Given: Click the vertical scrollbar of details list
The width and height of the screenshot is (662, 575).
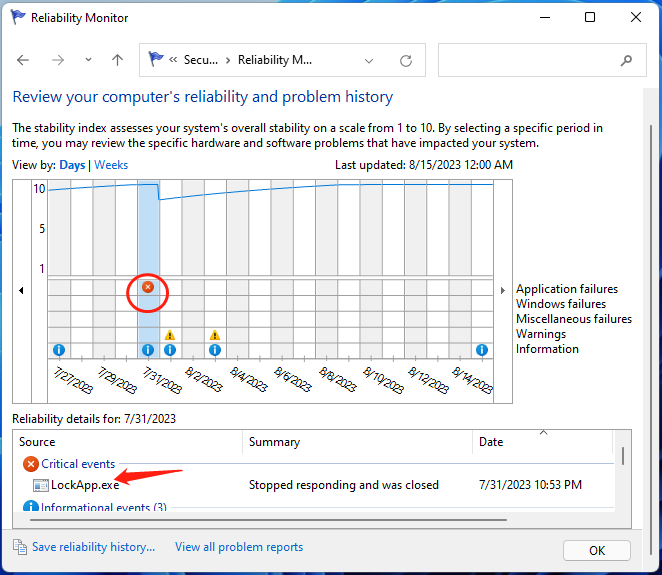Looking at the screenshot, I should (623, 456).
